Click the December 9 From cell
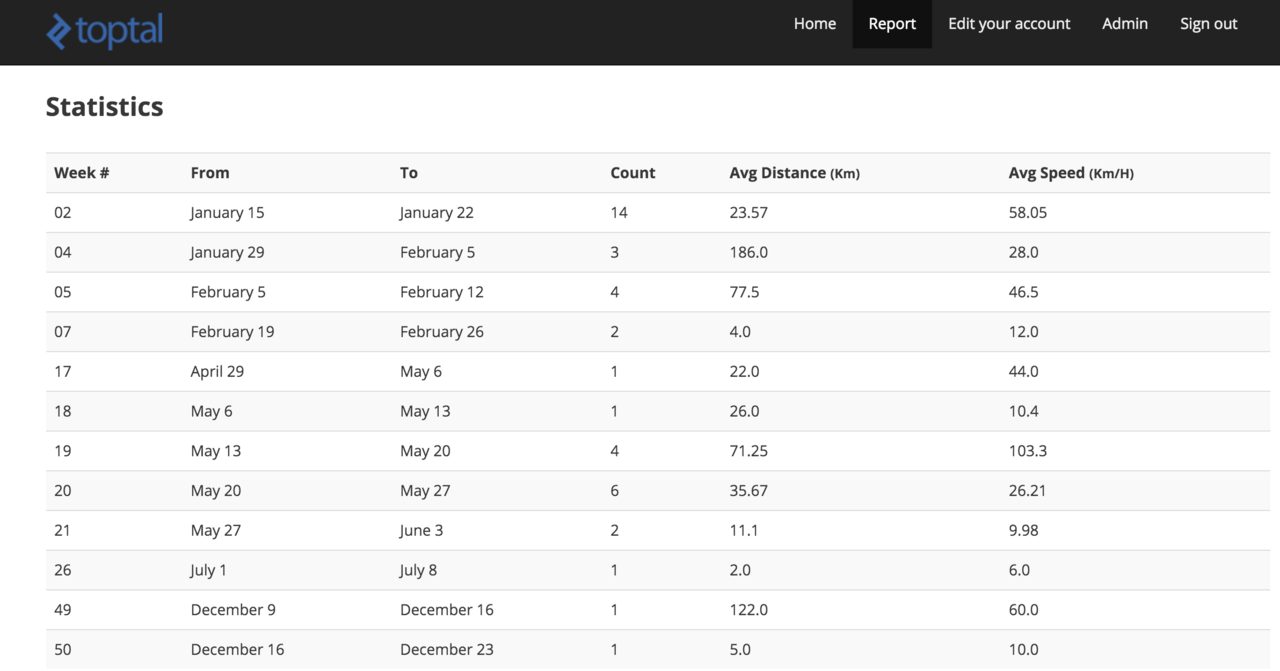Image resolution: width=1280 pixels, height=671 pixels. [x=232, y=610]
